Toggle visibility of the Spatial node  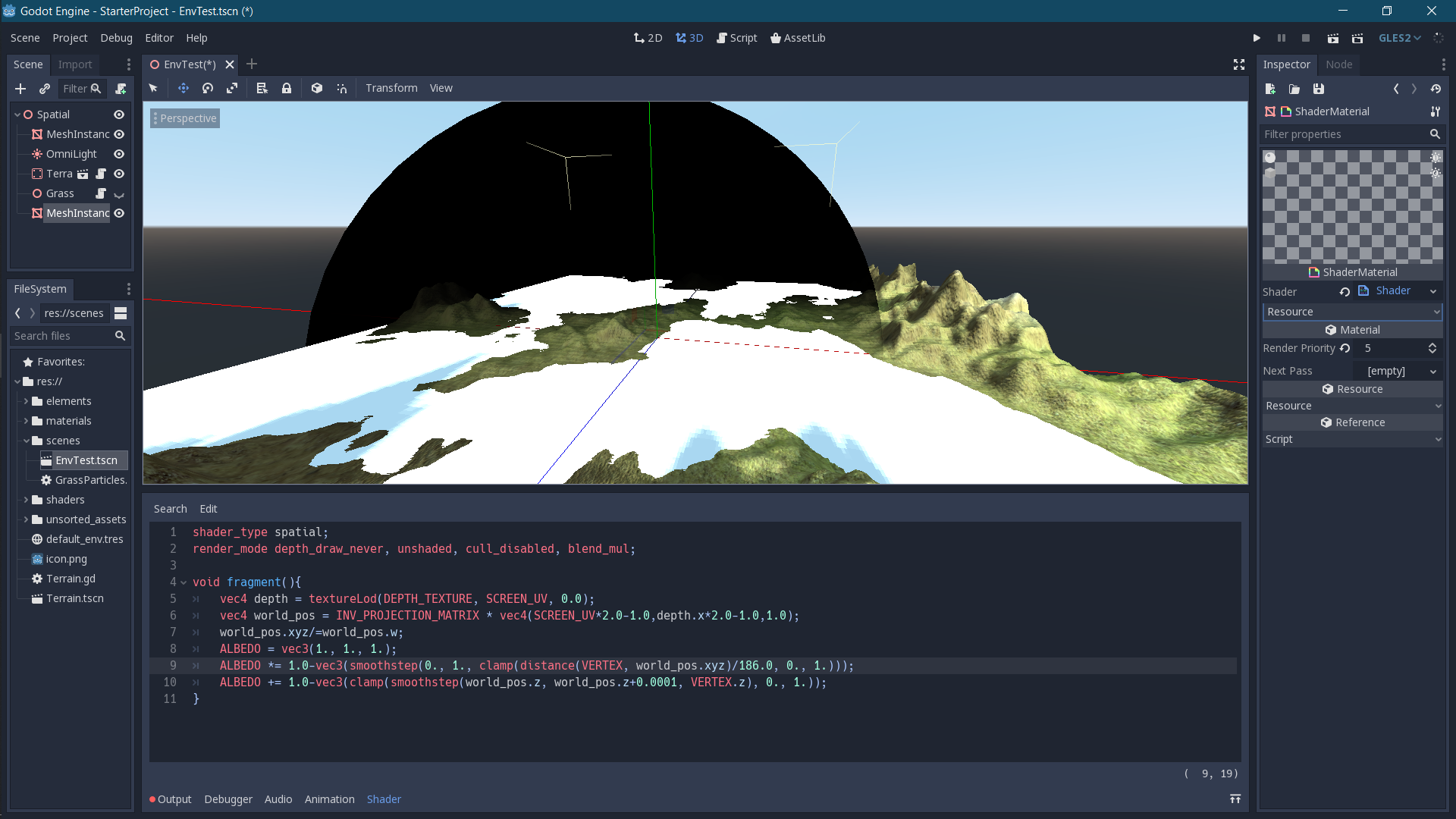(119, 115)
